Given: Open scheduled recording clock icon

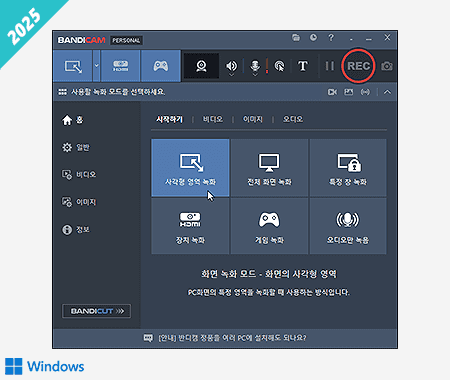Looking at the screenshot, I should click(313, 38).
